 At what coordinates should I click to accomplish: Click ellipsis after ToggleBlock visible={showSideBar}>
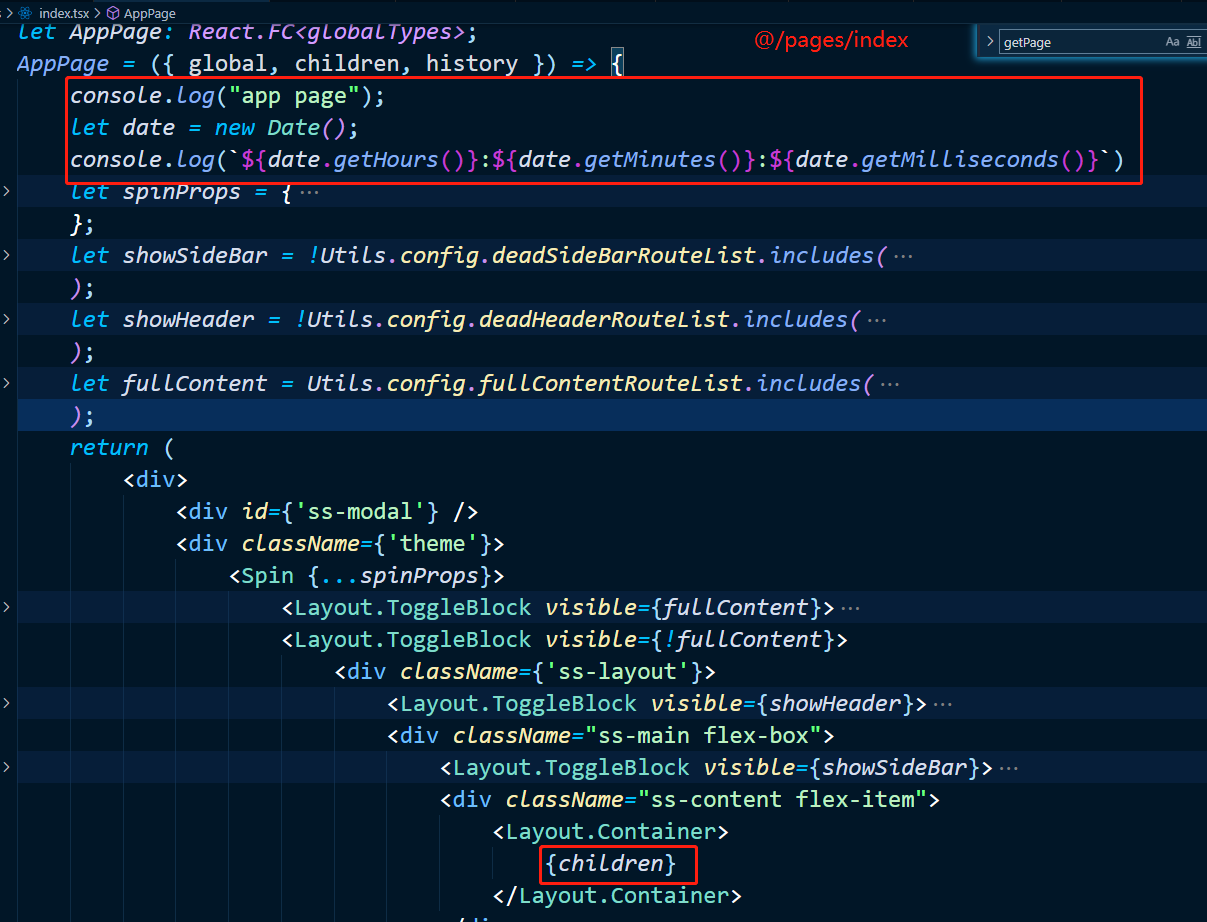point(1009,768)
